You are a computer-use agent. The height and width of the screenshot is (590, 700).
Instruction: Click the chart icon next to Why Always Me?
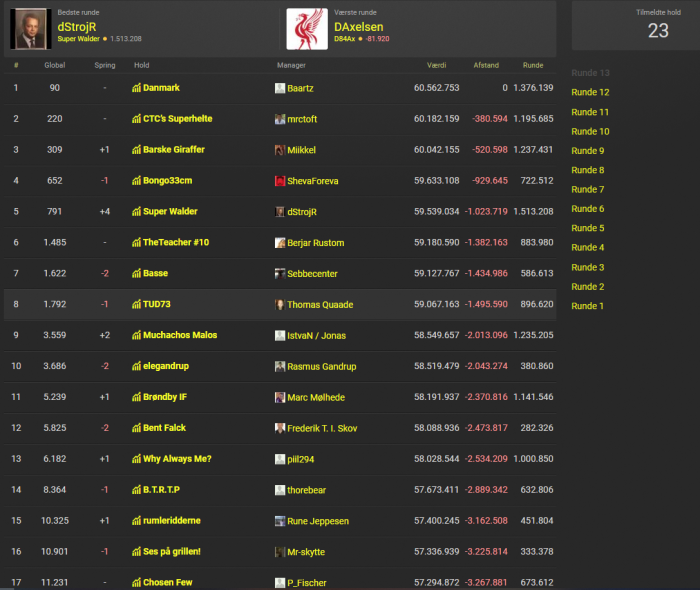[x=136, y=459]
